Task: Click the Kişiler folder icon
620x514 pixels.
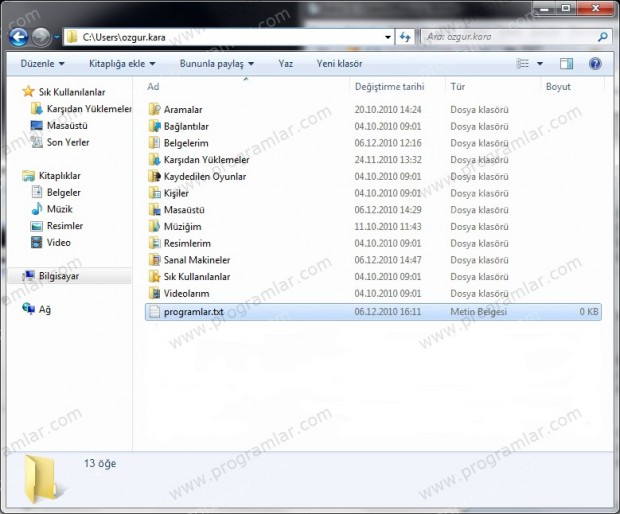Action: click(x=154, y=193)
